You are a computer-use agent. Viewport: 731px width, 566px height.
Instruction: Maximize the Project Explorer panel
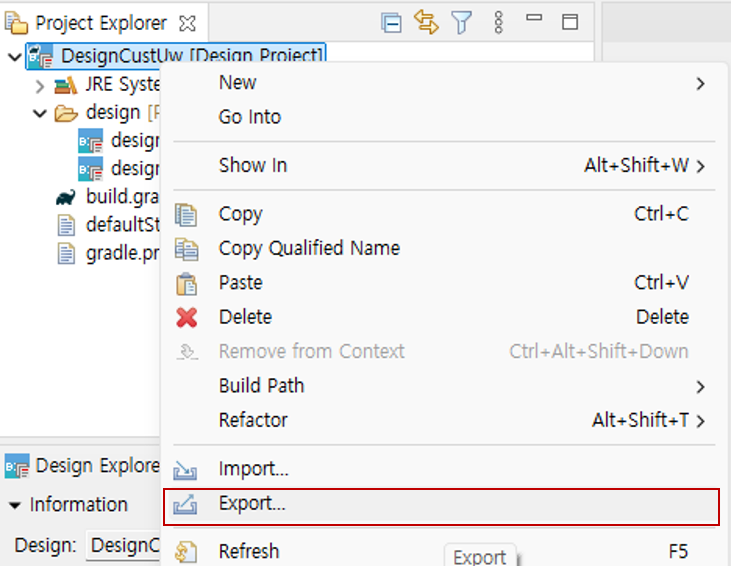click(x=569, y=22)
